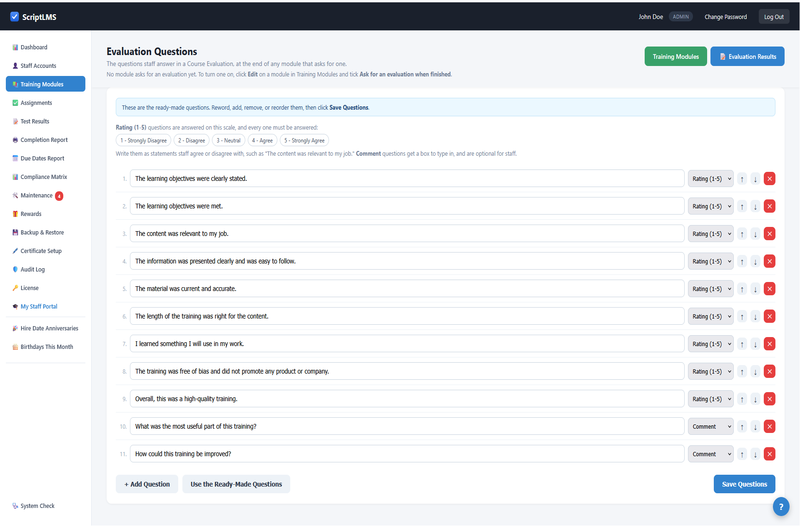Open type dropdown for 'free of bias' question
The width and height of the screenshot is (800, 526).
click(x=711, y=371)
